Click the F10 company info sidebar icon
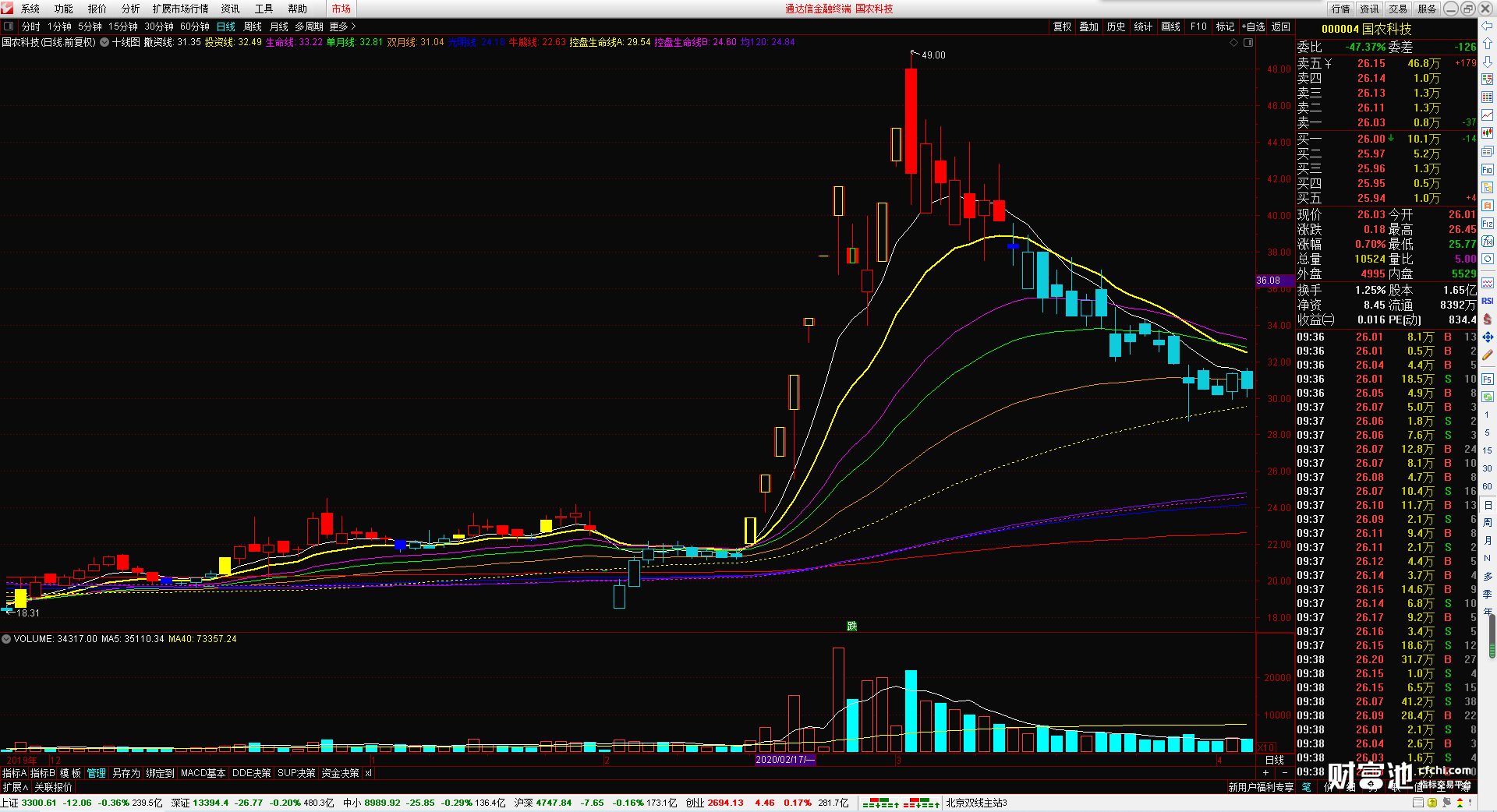 click(x=1488, y=169)
